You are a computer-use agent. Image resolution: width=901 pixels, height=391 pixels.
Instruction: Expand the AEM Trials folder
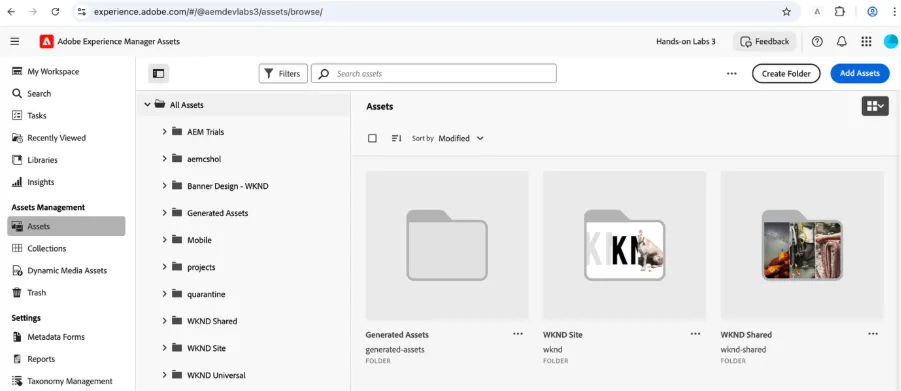pyautogui.click(x=164, y=132)
